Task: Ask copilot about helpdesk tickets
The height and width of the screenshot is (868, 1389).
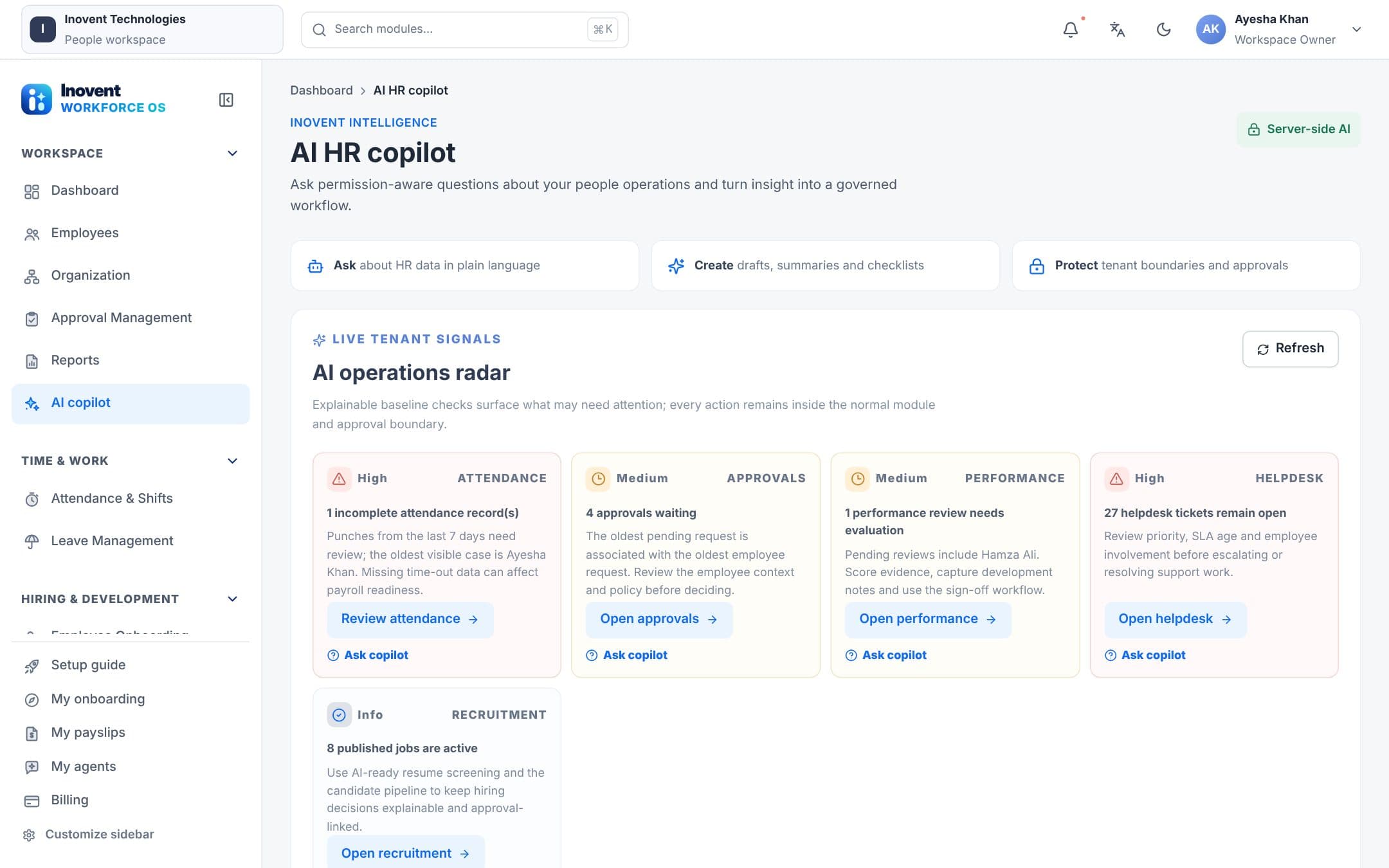Action: click(x=1145, y=655)
